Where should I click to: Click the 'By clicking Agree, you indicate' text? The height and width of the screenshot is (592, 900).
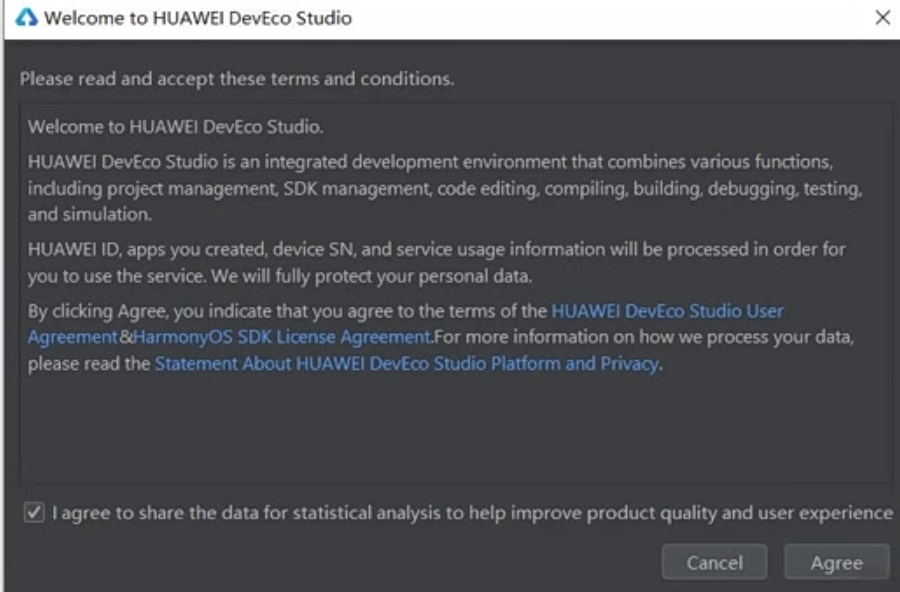(x=288, y=311)
